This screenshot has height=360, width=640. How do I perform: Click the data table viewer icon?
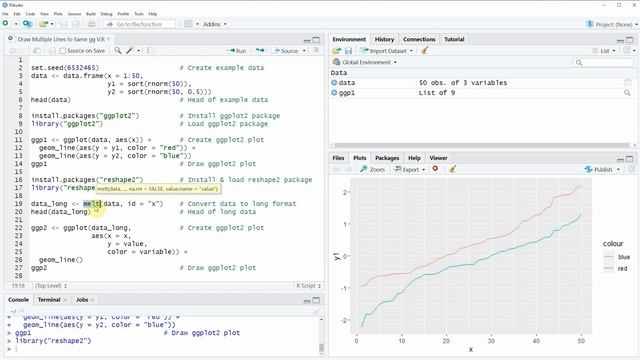[x=627, y=82]
